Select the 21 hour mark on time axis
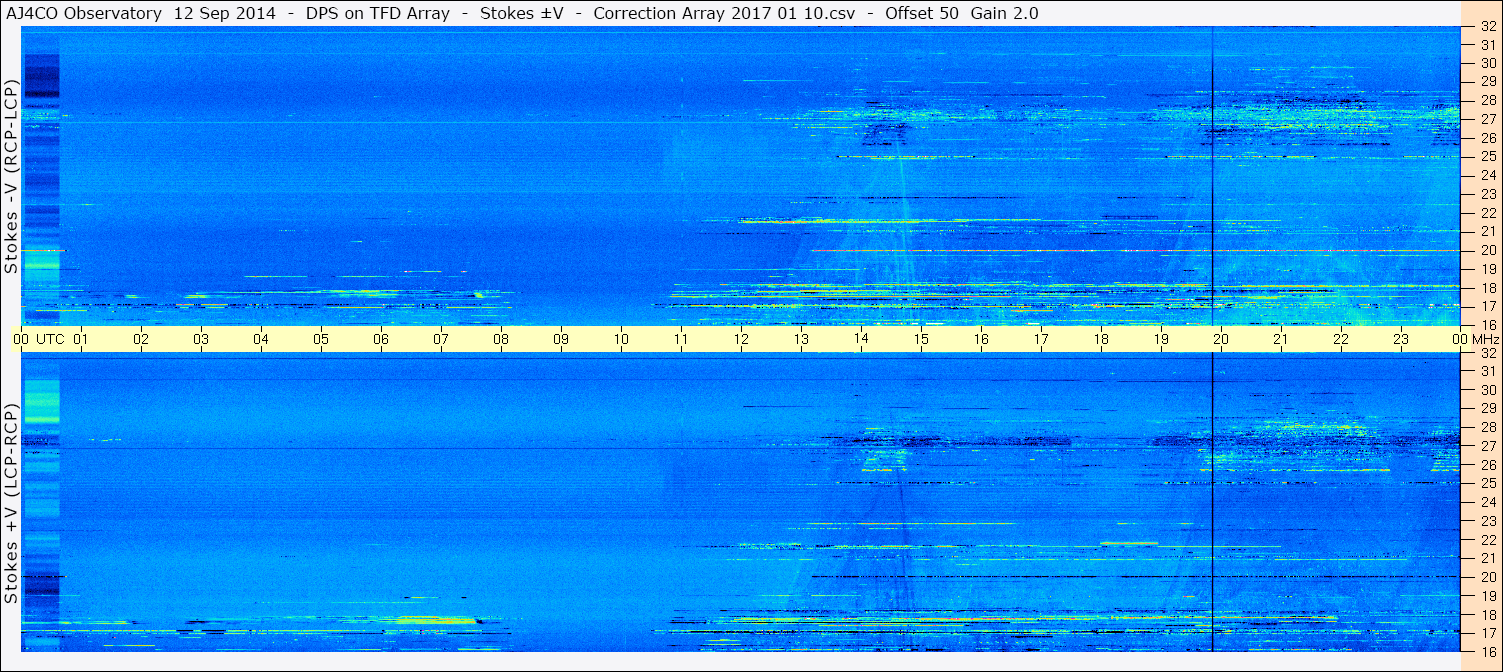Viewport: 1503px width, 672px height. point(1281,339)
